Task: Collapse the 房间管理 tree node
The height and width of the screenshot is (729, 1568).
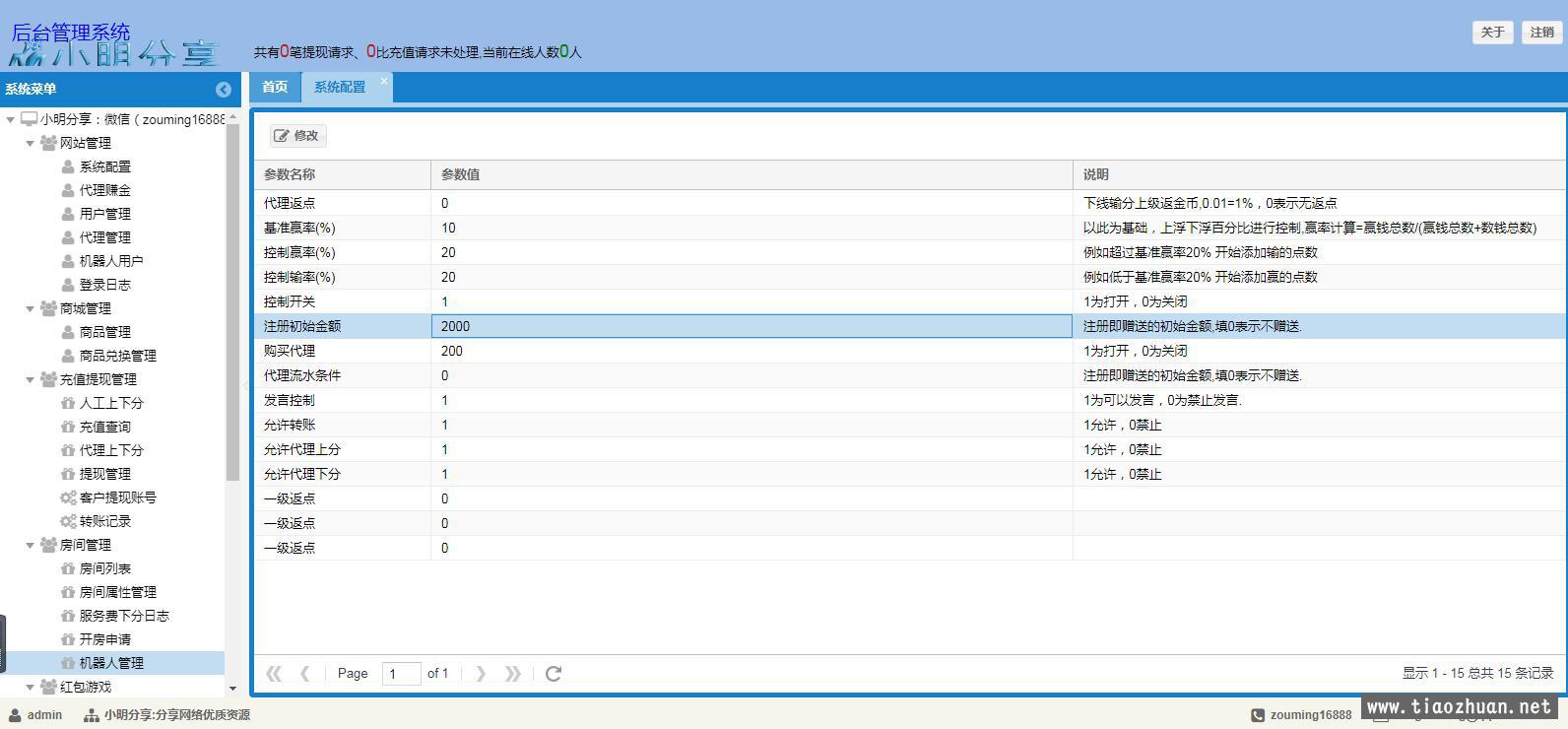Action: [x=30, y=545]
